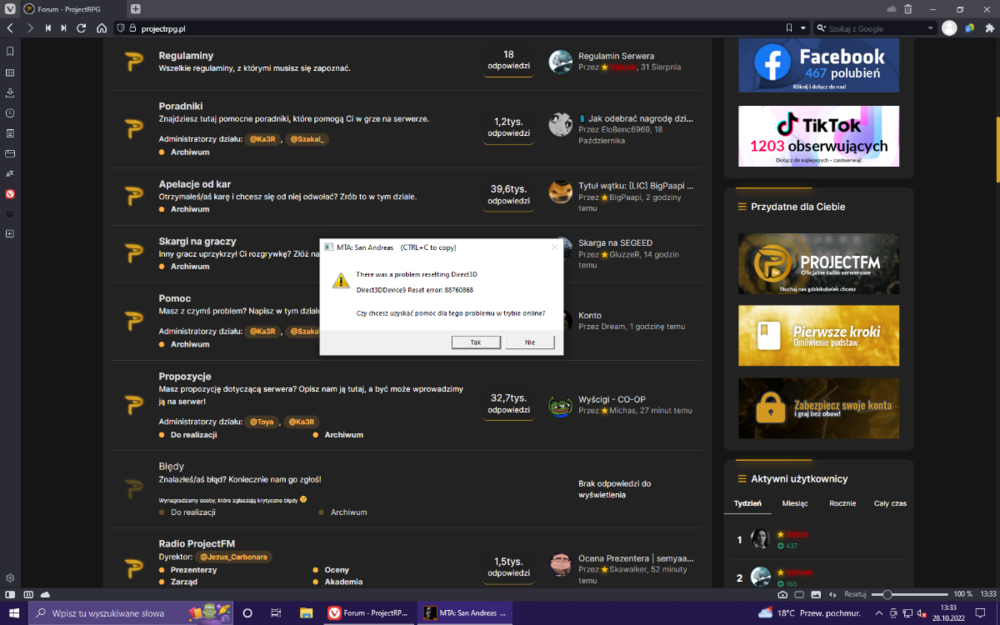This screenshot has width=1000, height=625.
Task: Adjust the page zoom slider
Action: pyautogui.click(x=910, y=594)
